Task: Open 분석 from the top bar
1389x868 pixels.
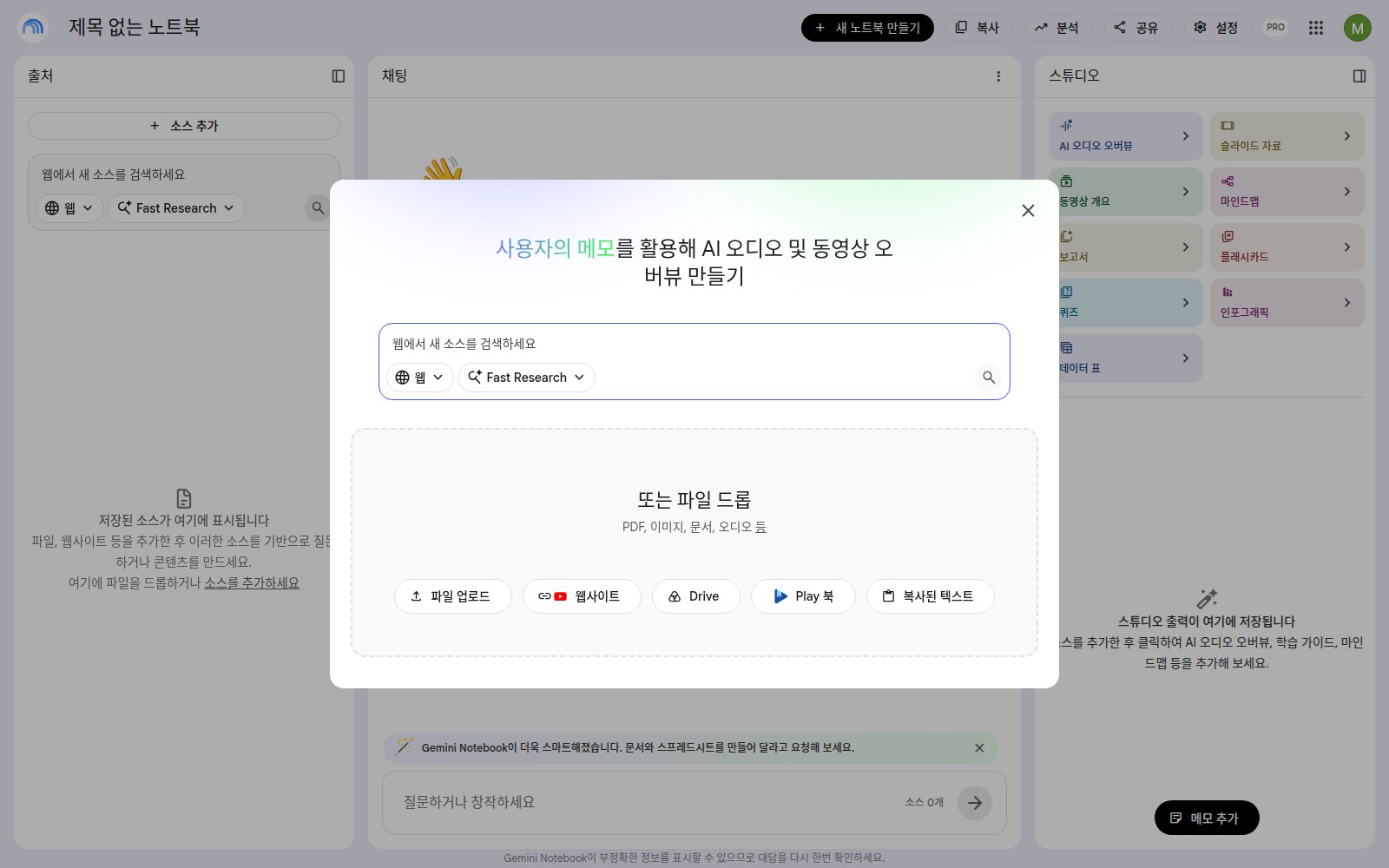Action: [x=1057, y=28]
